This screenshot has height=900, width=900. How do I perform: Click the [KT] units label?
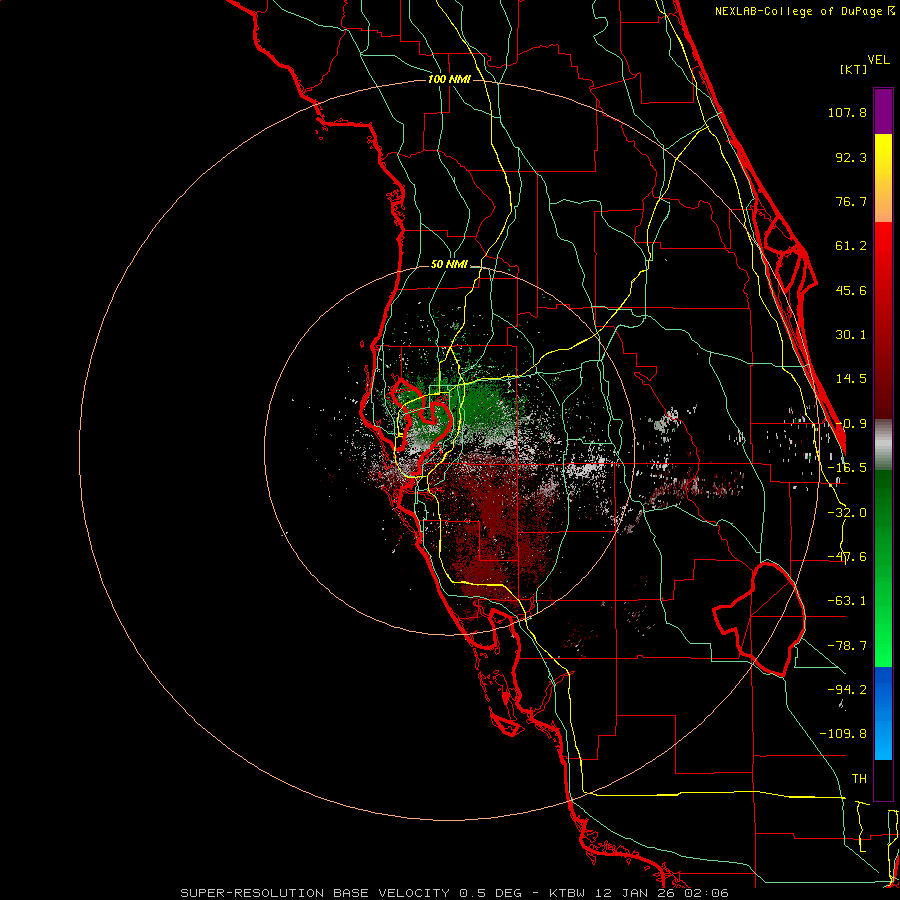pos(854,69)
